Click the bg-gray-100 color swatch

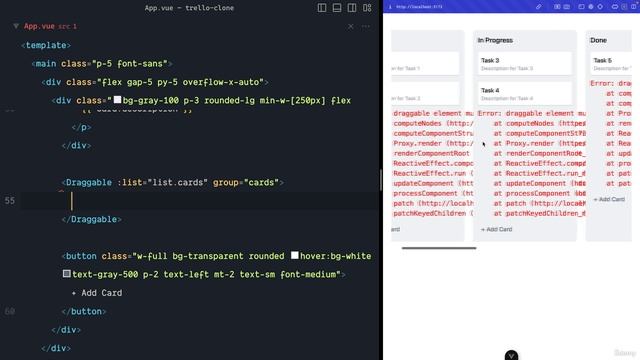click(117, 100)
